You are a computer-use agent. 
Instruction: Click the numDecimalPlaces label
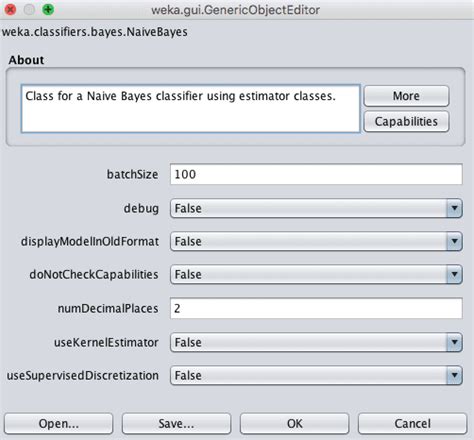pyautogui.click(x=108, y=309)
